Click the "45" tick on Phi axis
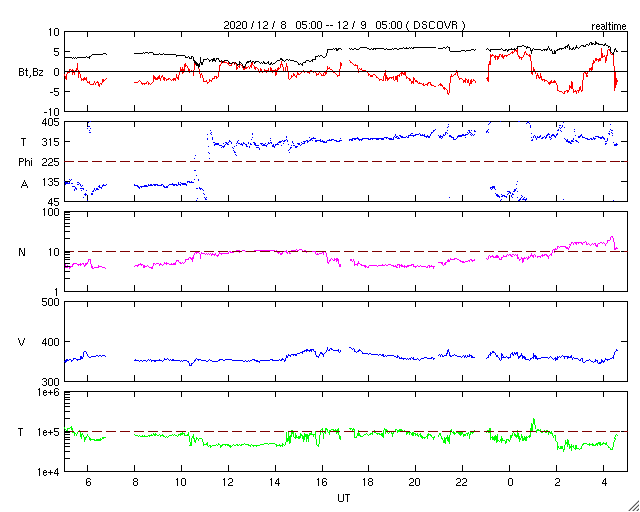This screenshot has height=512, width=640. (x=55, y=202)
